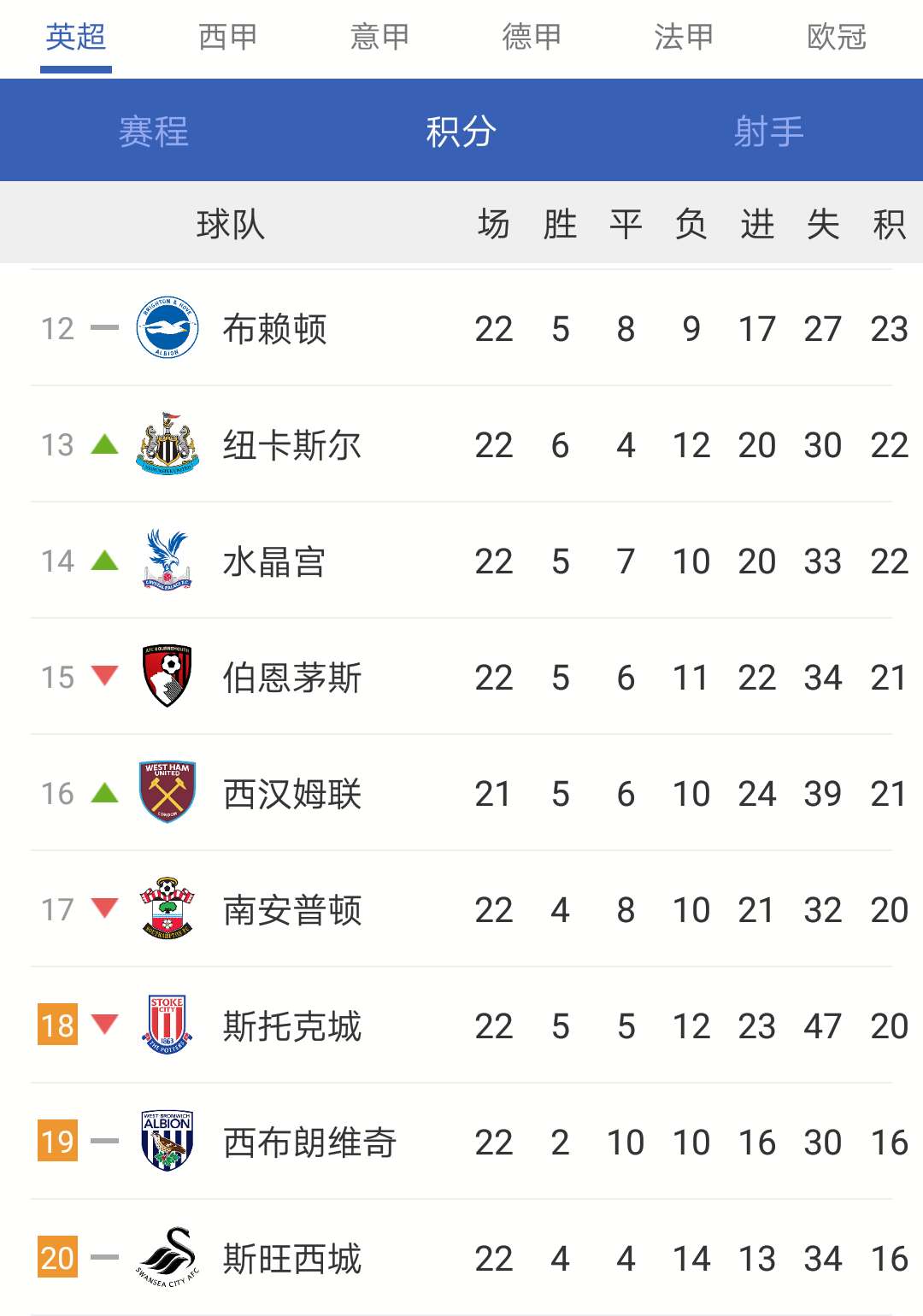This screenshot has height=1316, width=923.
Task: Click the Swansea City club crest
Action: pos(165,1258)
